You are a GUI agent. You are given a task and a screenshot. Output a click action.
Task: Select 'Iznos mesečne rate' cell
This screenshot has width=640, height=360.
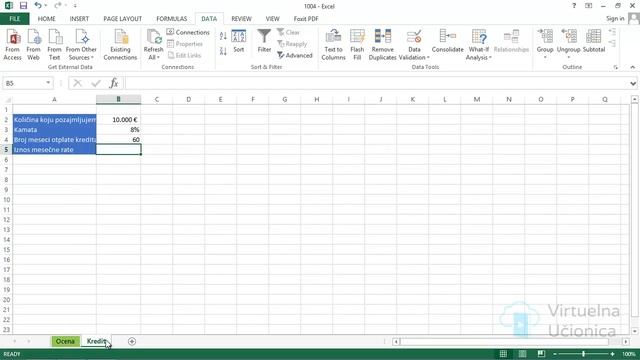click(54, 150)
